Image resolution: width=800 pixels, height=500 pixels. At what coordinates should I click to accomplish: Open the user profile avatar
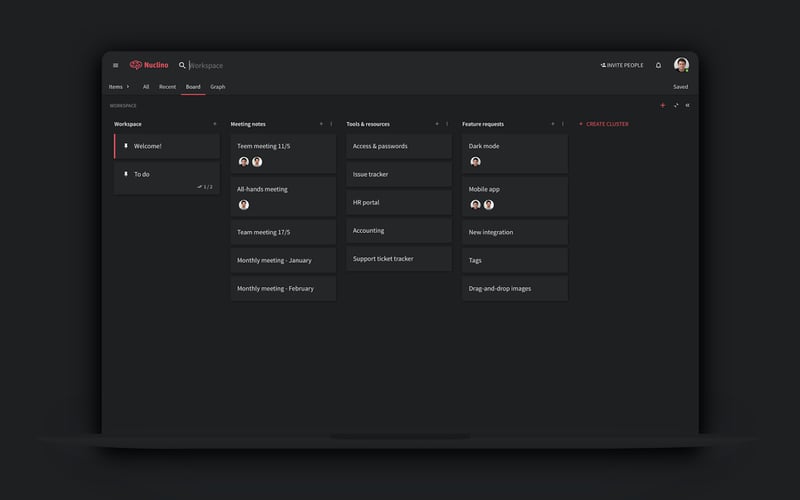coord(682,65)
